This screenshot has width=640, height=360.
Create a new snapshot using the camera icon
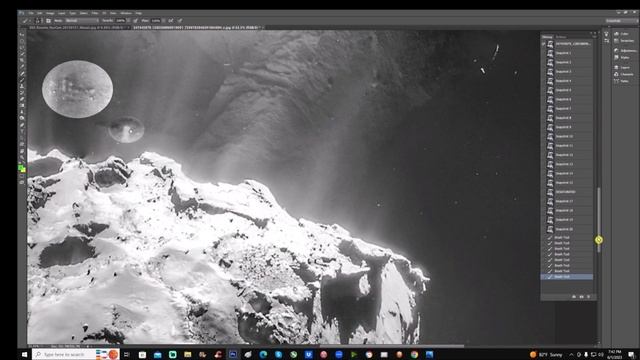(581, 297)
